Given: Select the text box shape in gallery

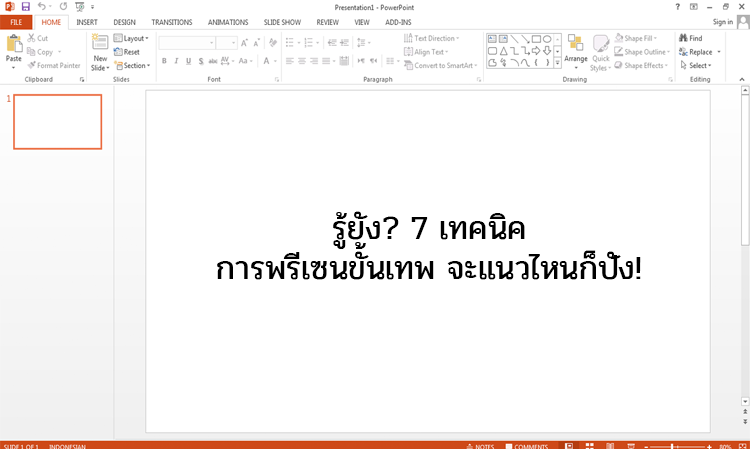Looking at the screenshot, I should click(492, 39).
